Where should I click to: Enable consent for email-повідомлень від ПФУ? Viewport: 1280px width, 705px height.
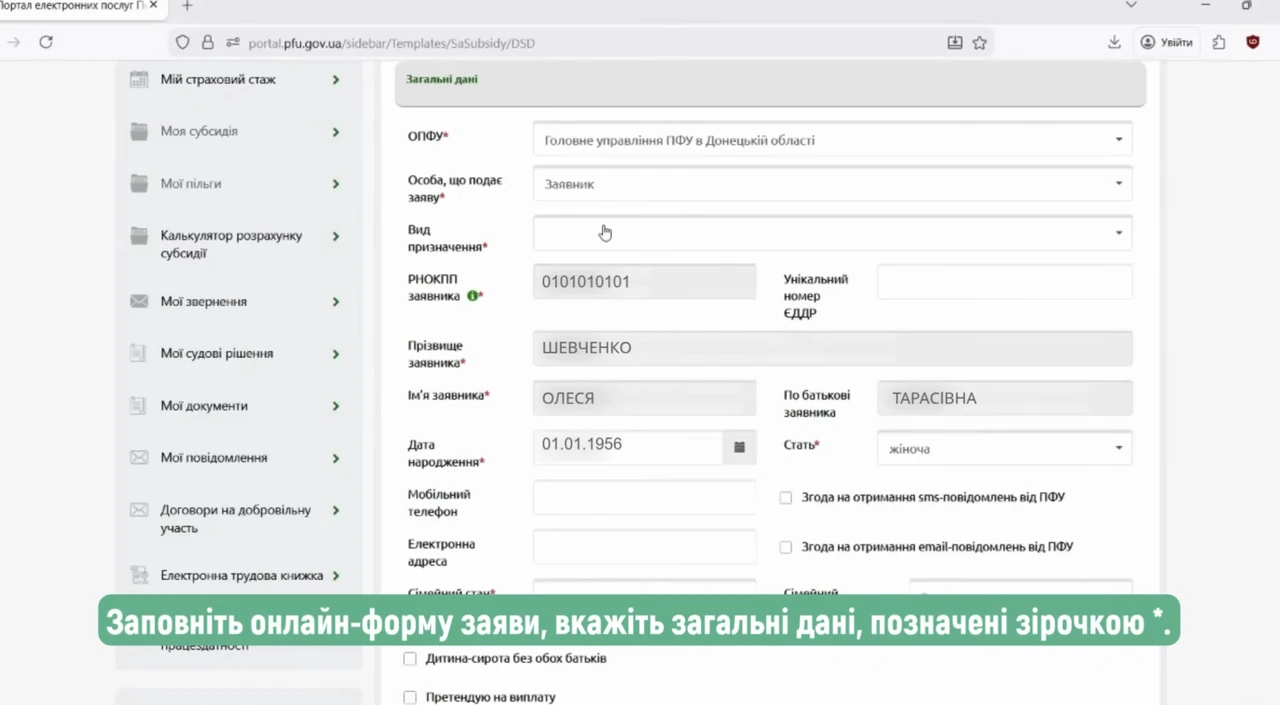pyautogui.click(x=786, y=548)
